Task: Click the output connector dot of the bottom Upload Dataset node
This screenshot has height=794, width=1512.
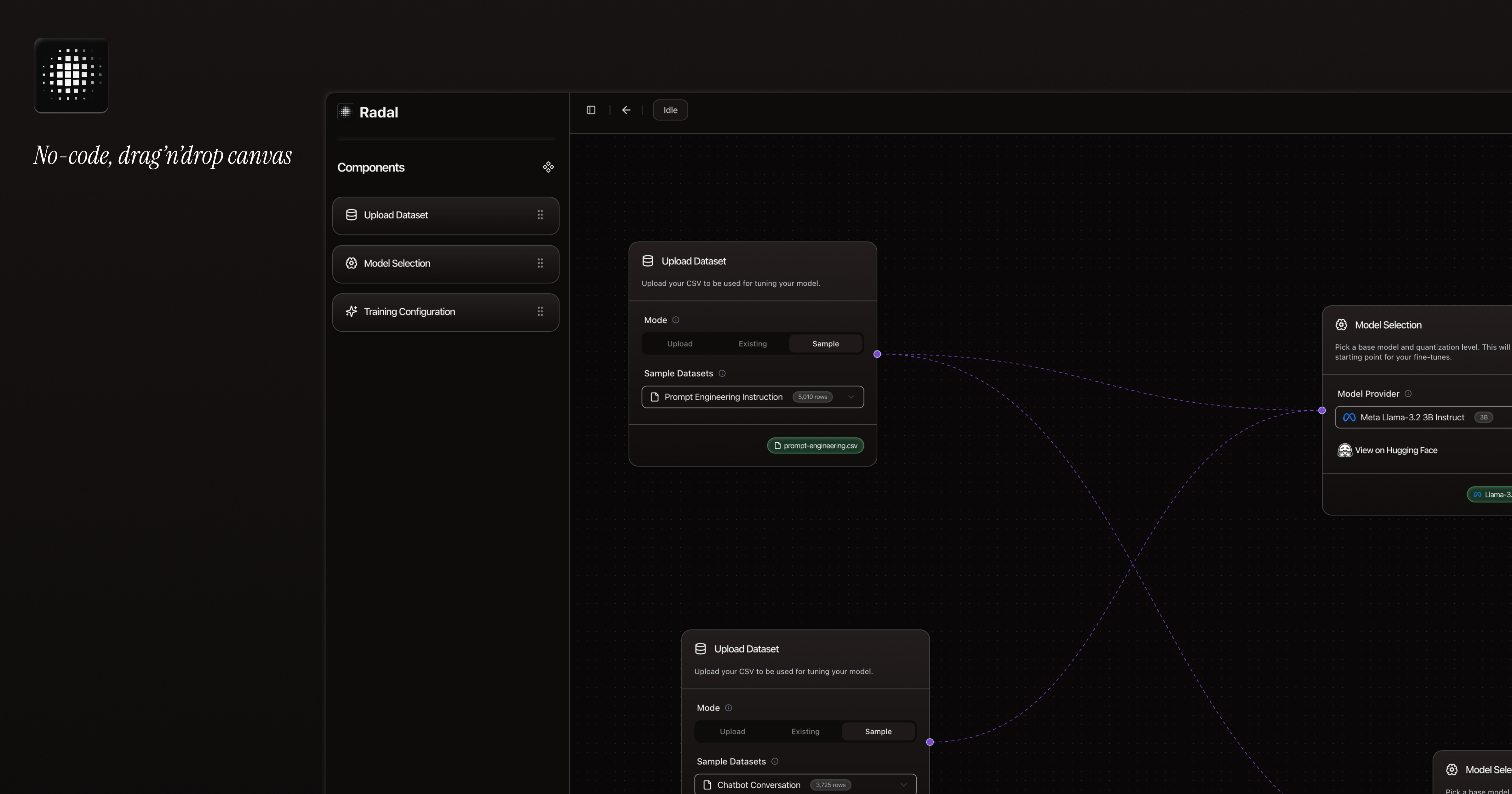Action: [930, 742]
